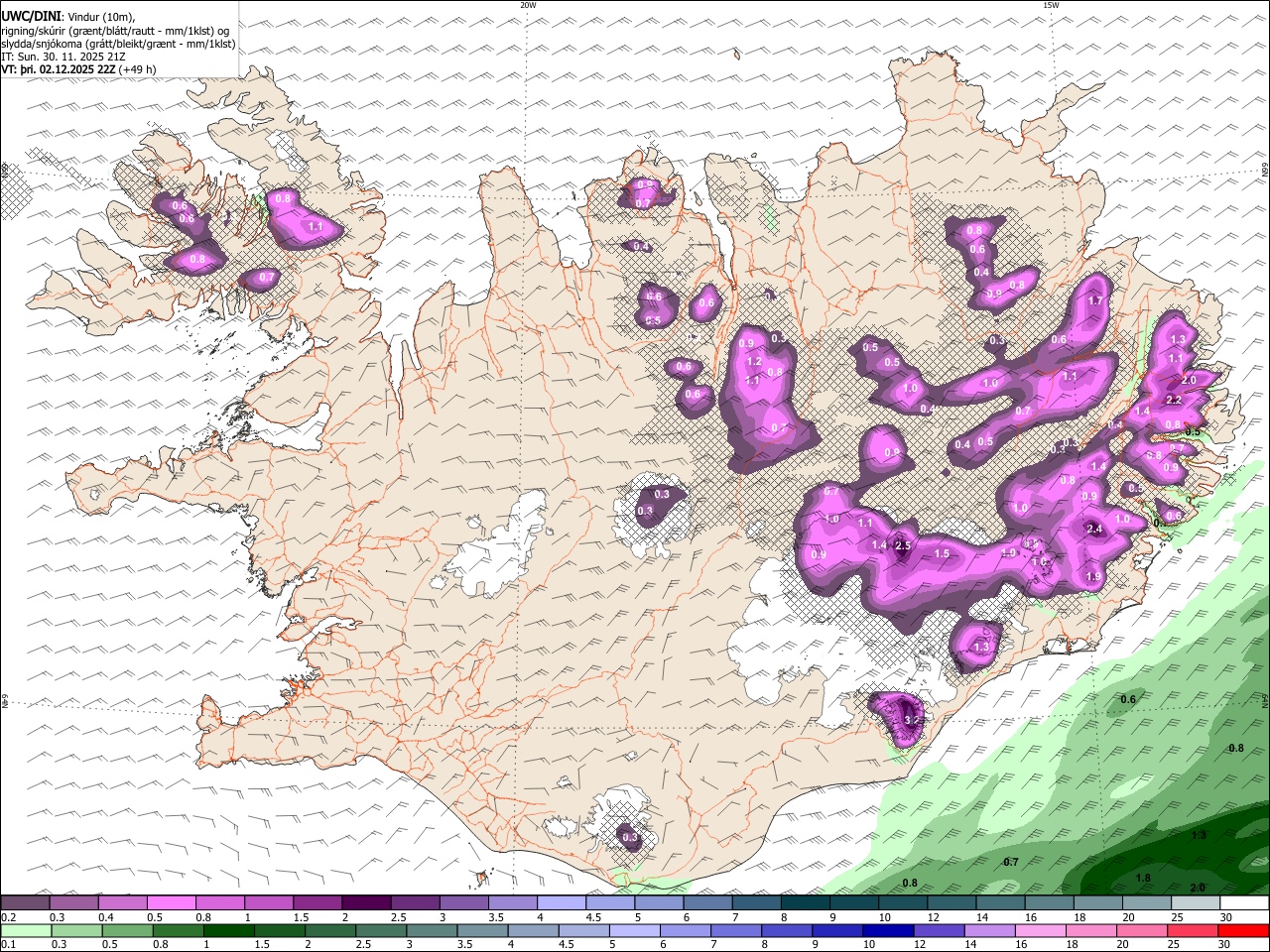Click the bold "UWC/DINI" title text
The height and width of the screenshot is (952, 1270).
pyautogui.click(x=30, y=16)
